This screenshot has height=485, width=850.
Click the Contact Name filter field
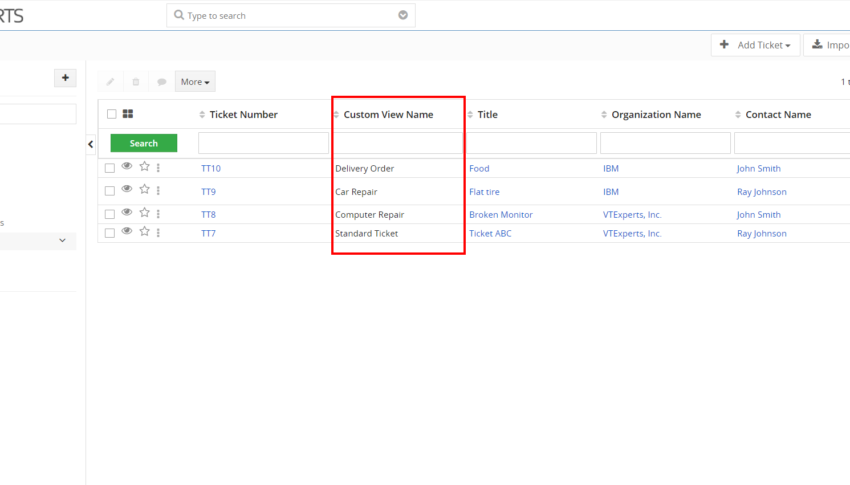(x=792, y=143)
